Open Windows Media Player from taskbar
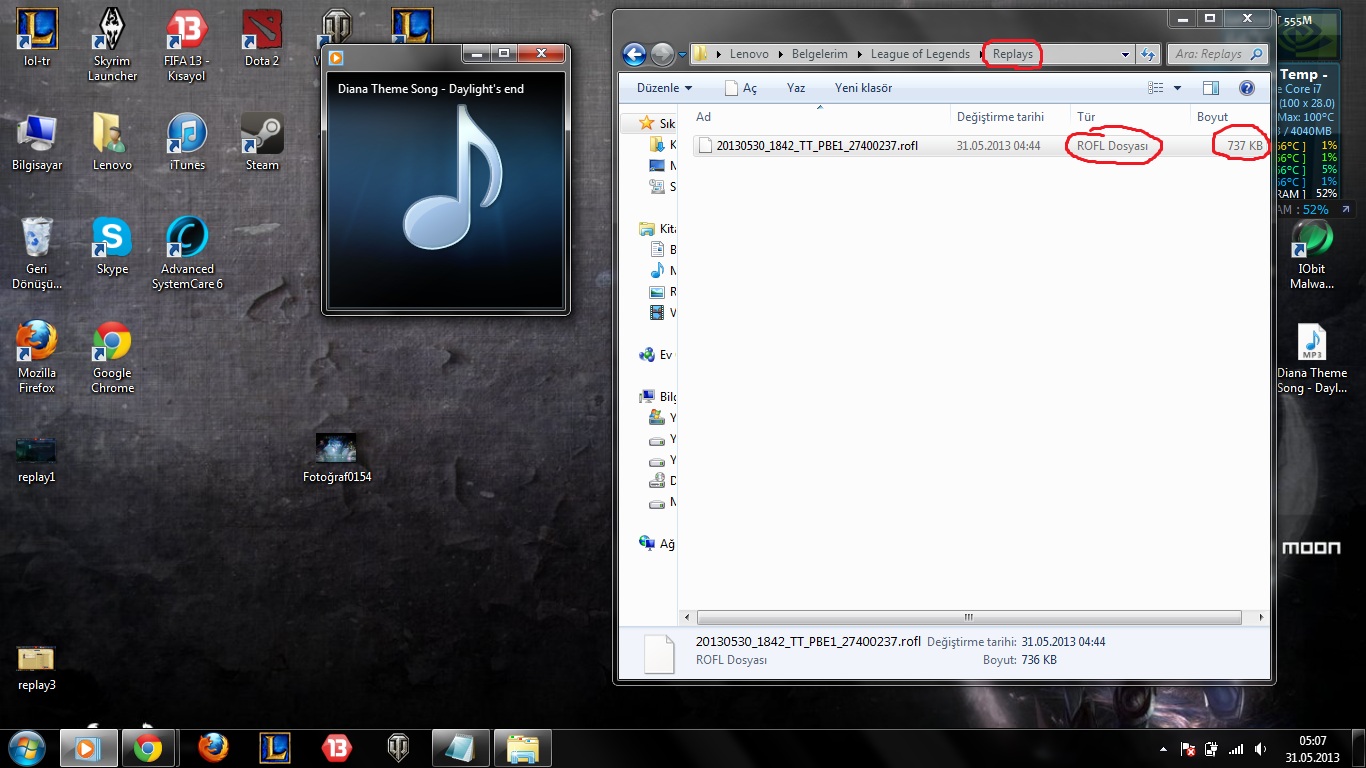 [88, 748]
